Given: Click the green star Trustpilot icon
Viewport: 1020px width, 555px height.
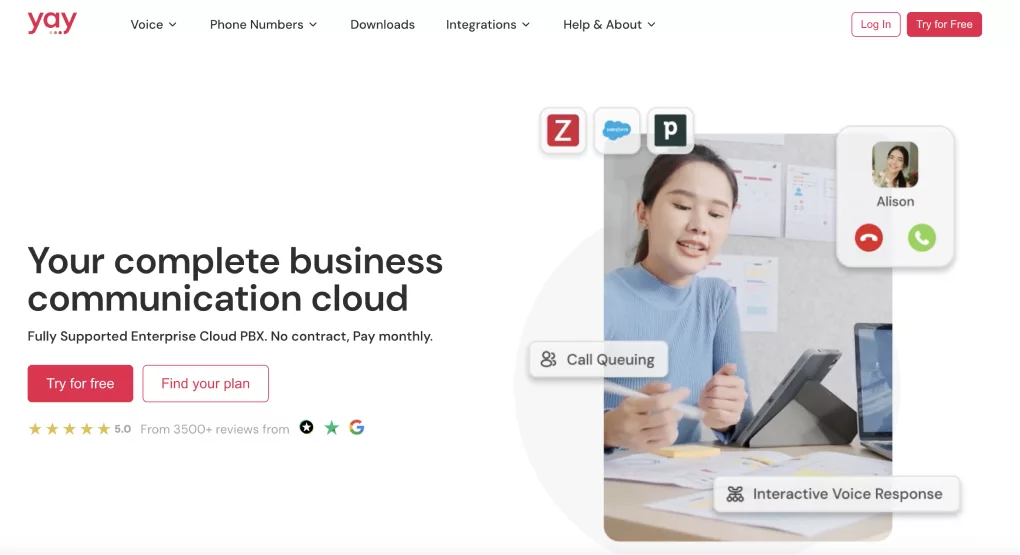Looking at the screenshot, I should [332, 428].
